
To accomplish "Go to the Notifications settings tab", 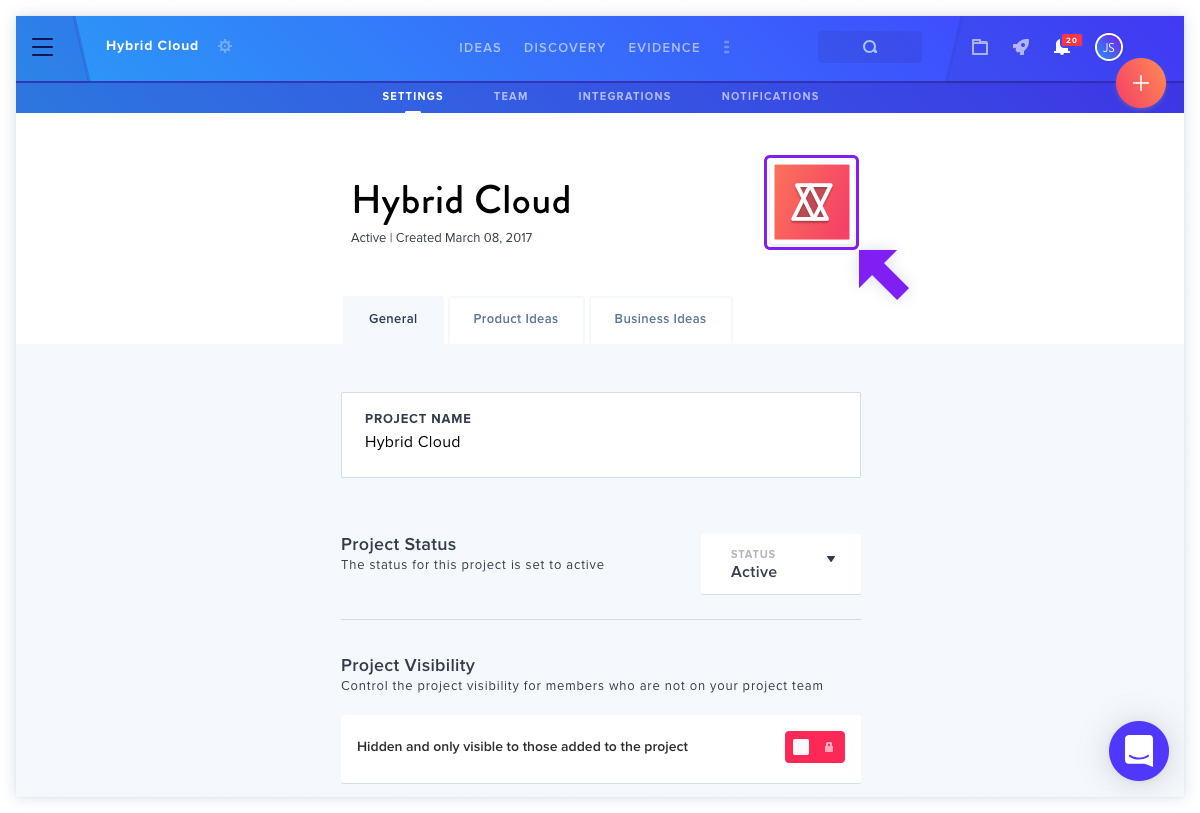I will (770, 96).
